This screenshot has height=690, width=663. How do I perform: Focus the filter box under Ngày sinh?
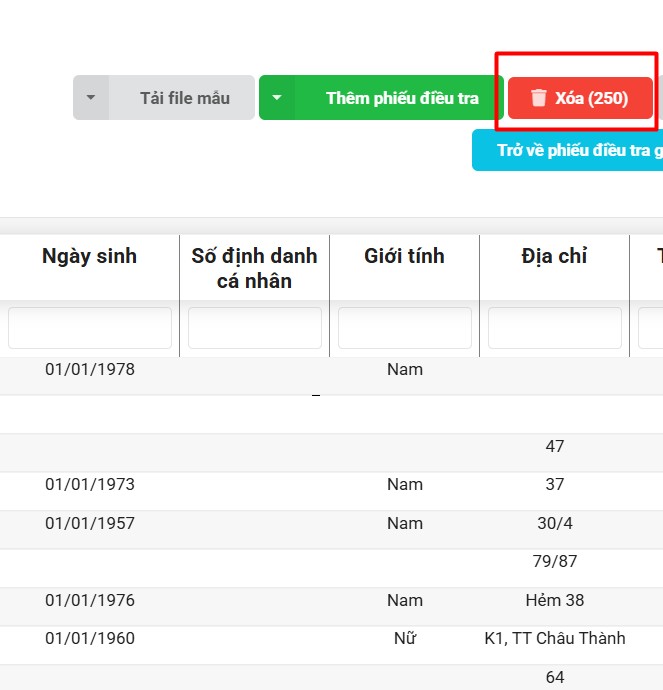pyautogui.click(x=90, y=328)
